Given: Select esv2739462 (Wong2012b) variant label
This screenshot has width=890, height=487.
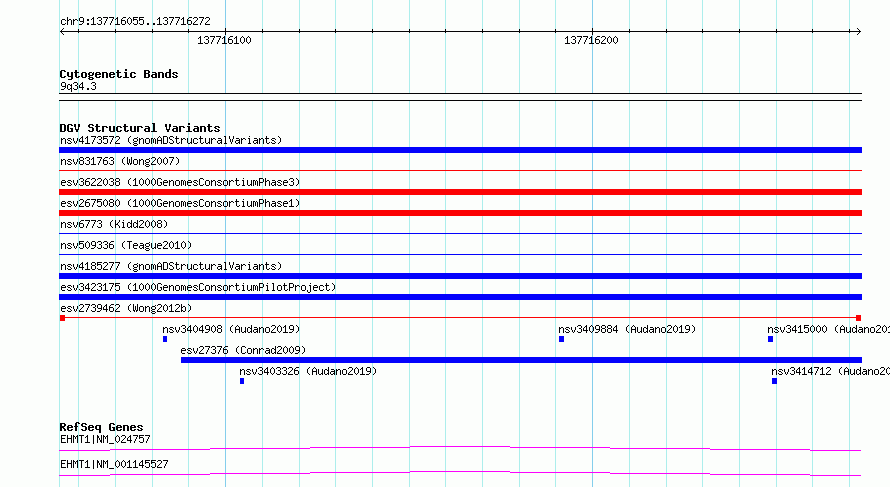Looking at the screenshot, I should point(126,308).
